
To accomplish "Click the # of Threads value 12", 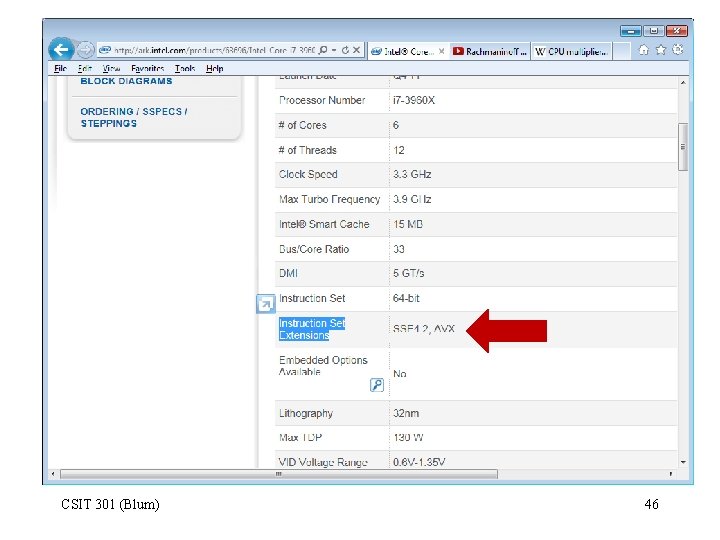I will 399,150.
